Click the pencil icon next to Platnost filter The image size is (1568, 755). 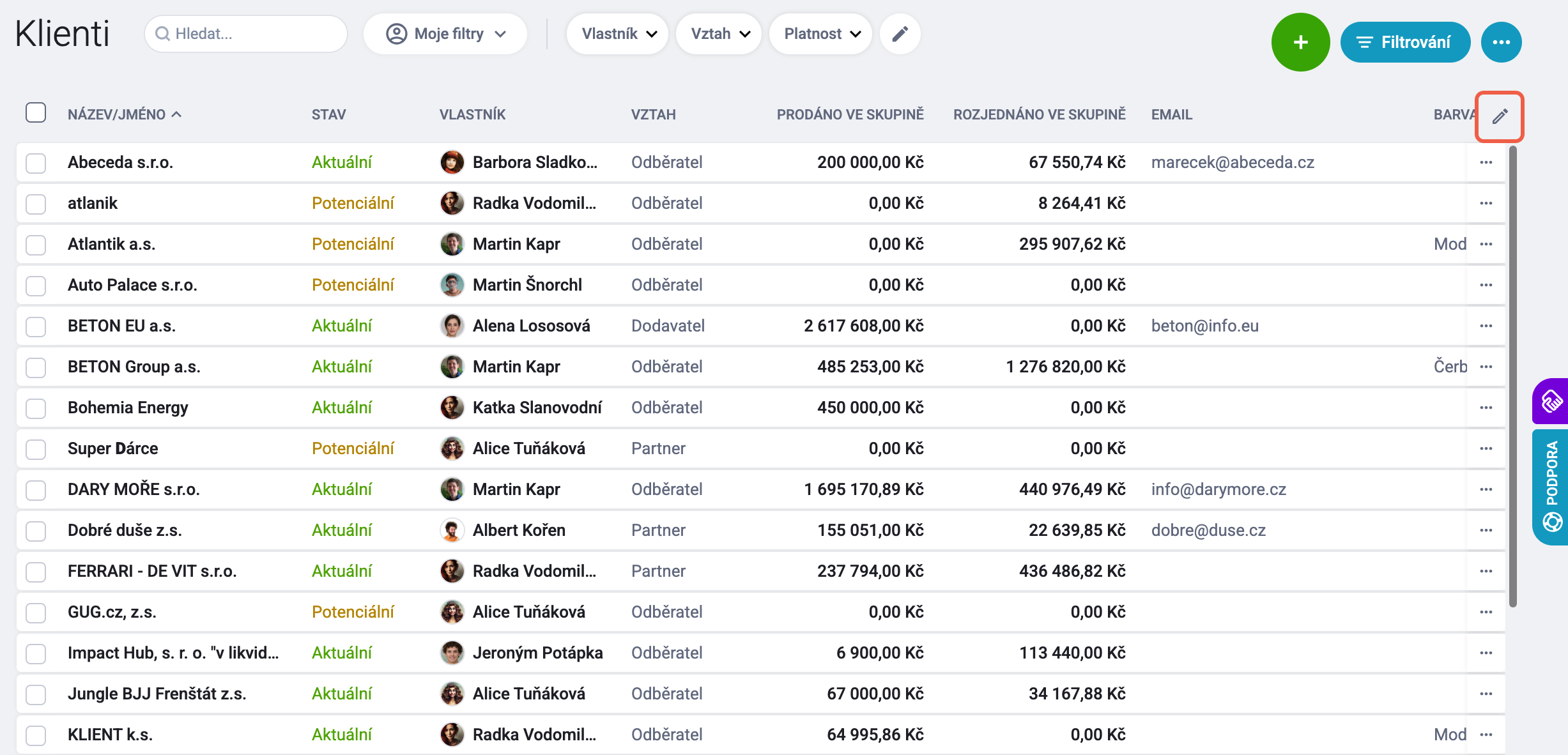900,34
